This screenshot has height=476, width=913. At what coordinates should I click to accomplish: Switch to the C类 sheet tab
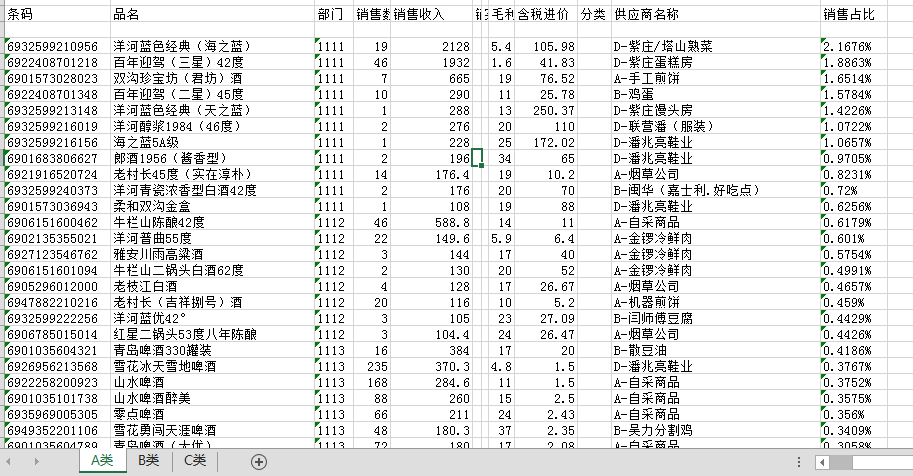click(194, 460)
